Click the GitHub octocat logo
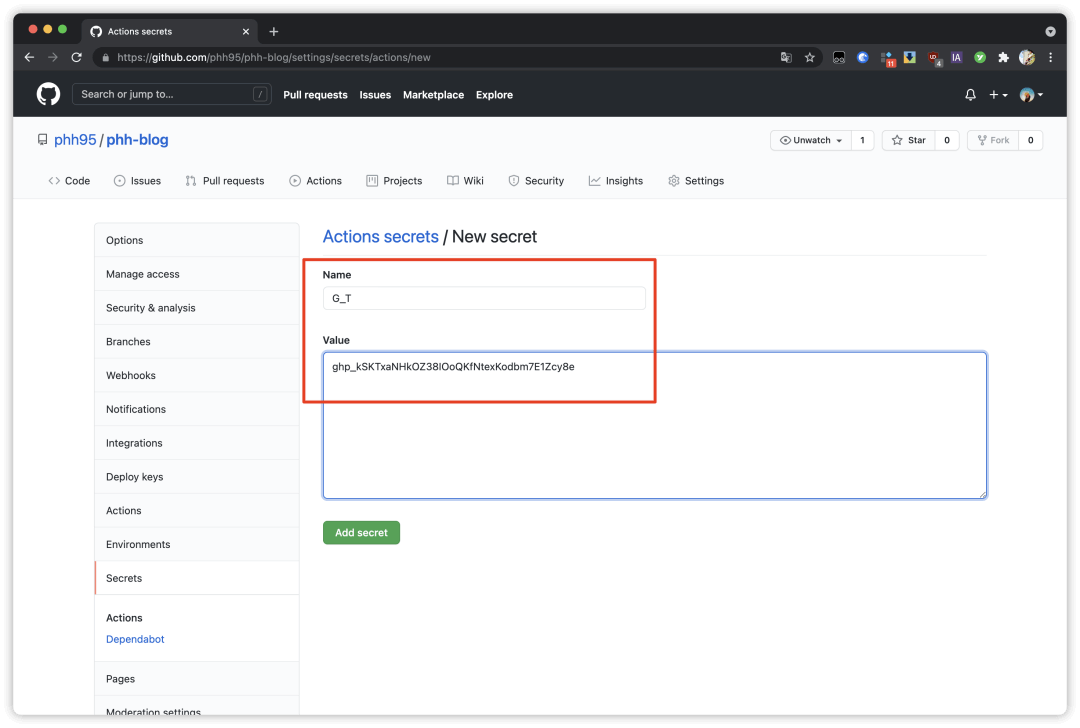Screen dimensions: 1080x728 pos(48,94)
